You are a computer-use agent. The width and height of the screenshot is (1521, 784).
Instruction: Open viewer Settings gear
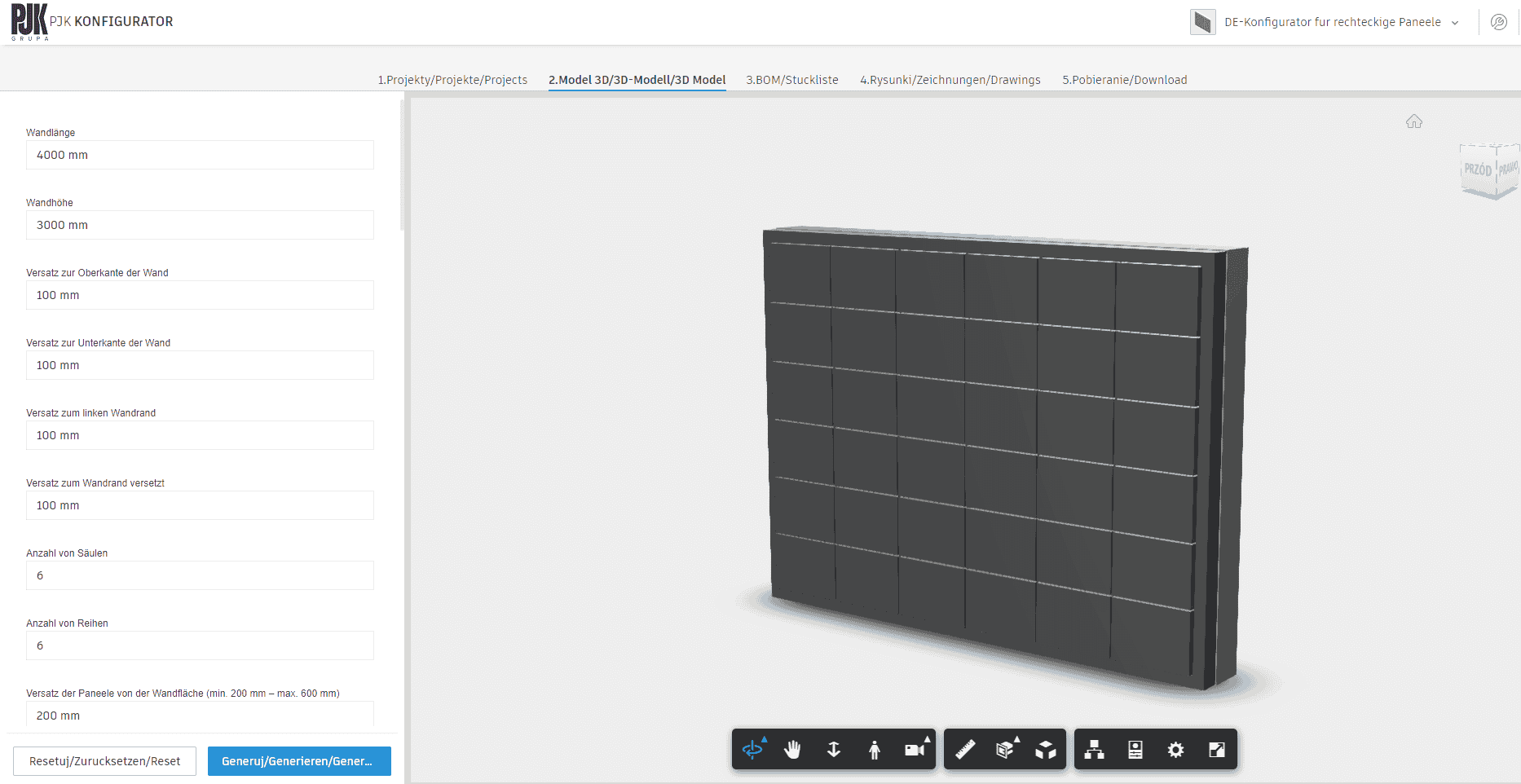click(1175, 749)
